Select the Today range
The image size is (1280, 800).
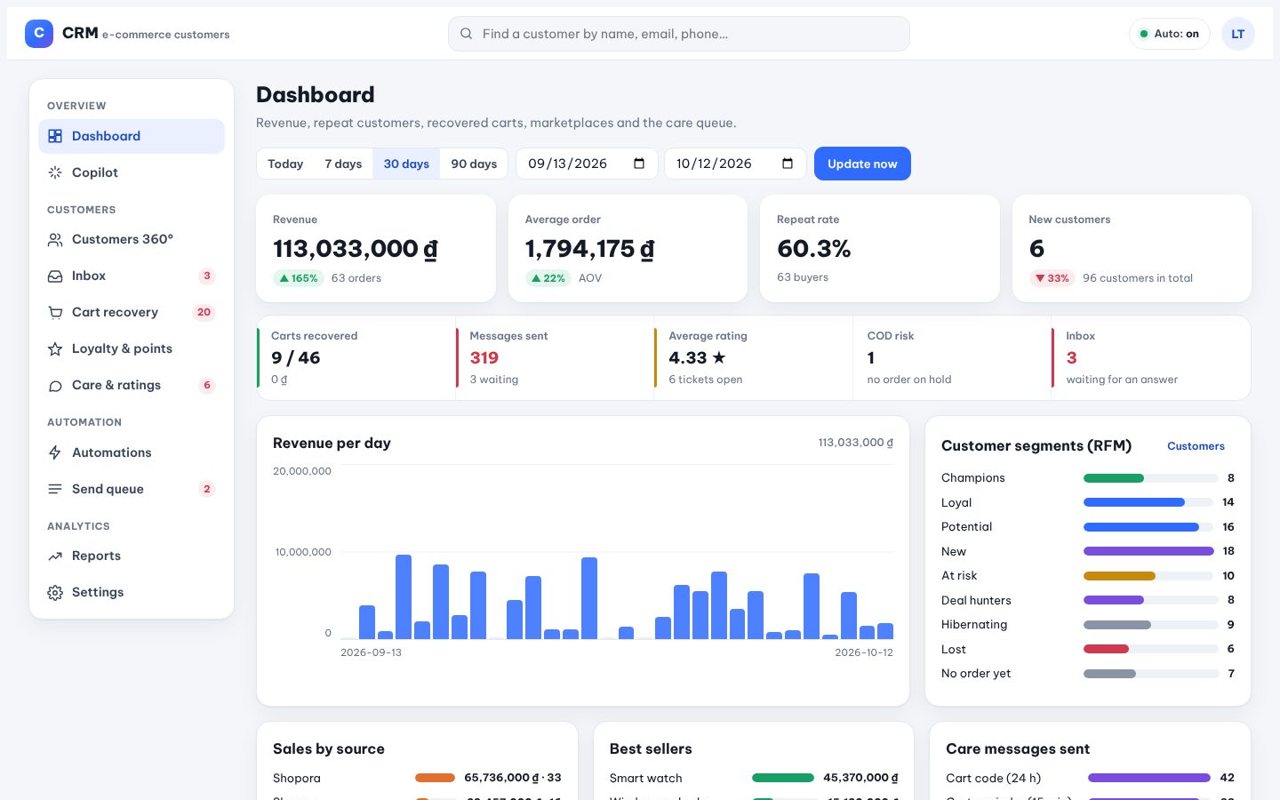pos(285,164)
